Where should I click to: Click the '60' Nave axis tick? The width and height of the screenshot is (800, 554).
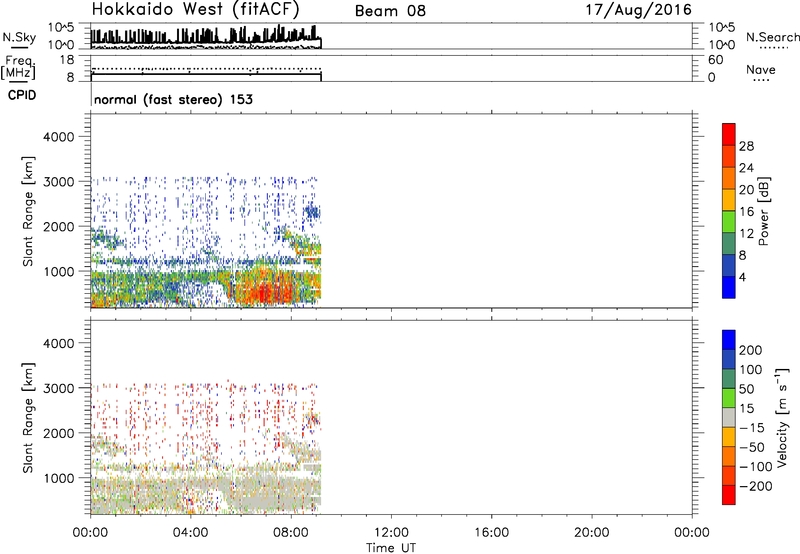click(x=715, y=60)
